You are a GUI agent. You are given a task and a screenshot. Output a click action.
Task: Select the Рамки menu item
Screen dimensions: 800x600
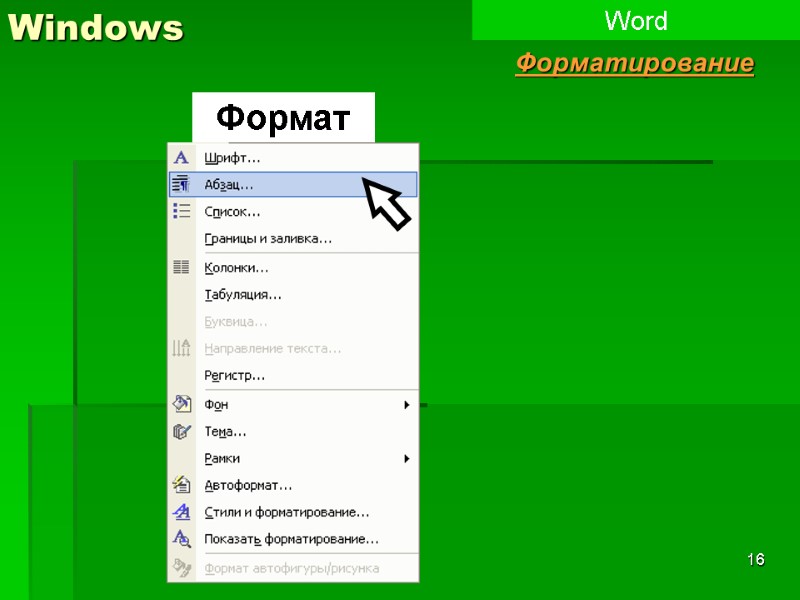(x=293, y=459)
